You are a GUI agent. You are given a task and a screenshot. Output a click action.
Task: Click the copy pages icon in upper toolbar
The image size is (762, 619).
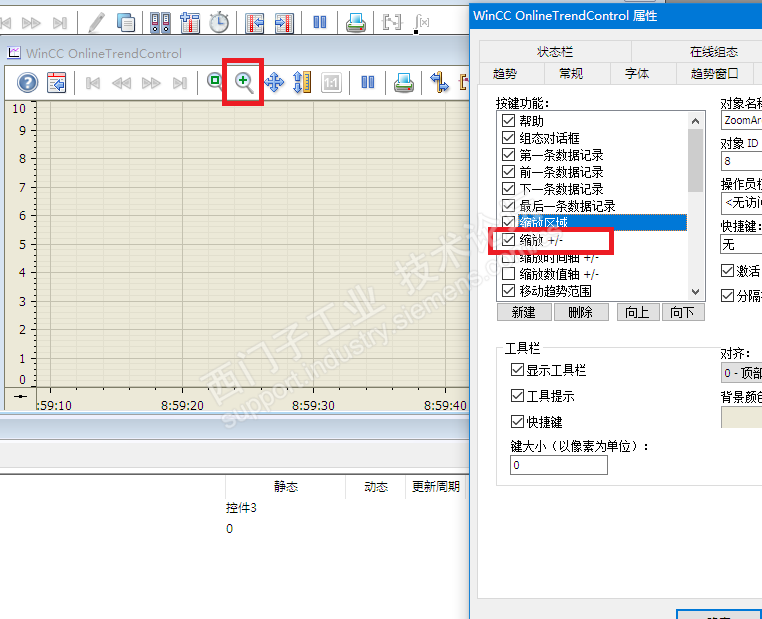pyautogui.click(x=126, y=22)
